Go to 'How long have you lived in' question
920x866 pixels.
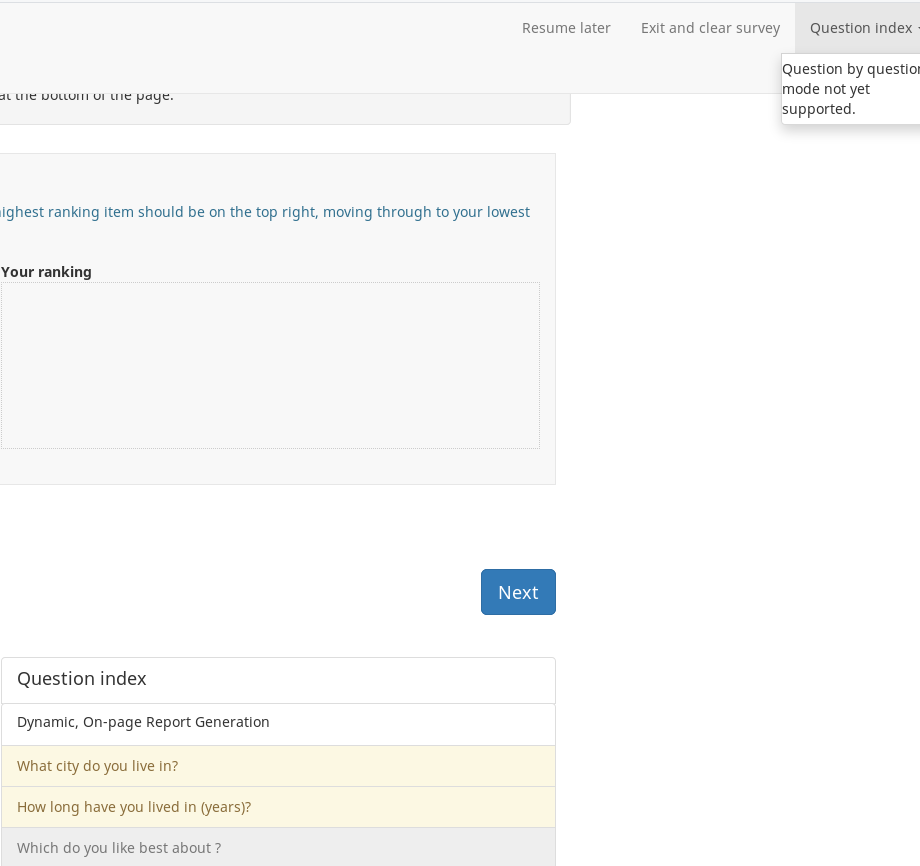[134, 807]
